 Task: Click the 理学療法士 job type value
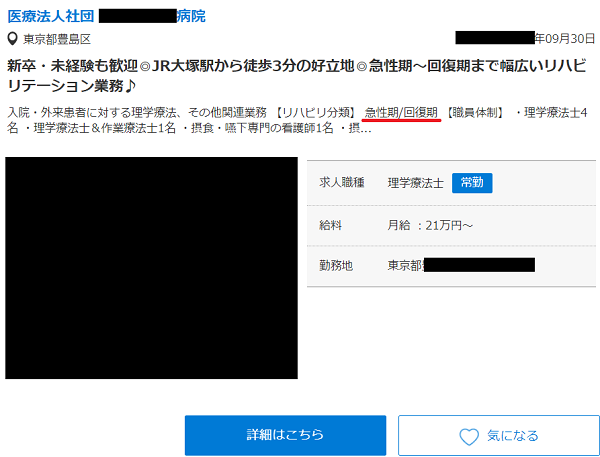pos(416,183)
